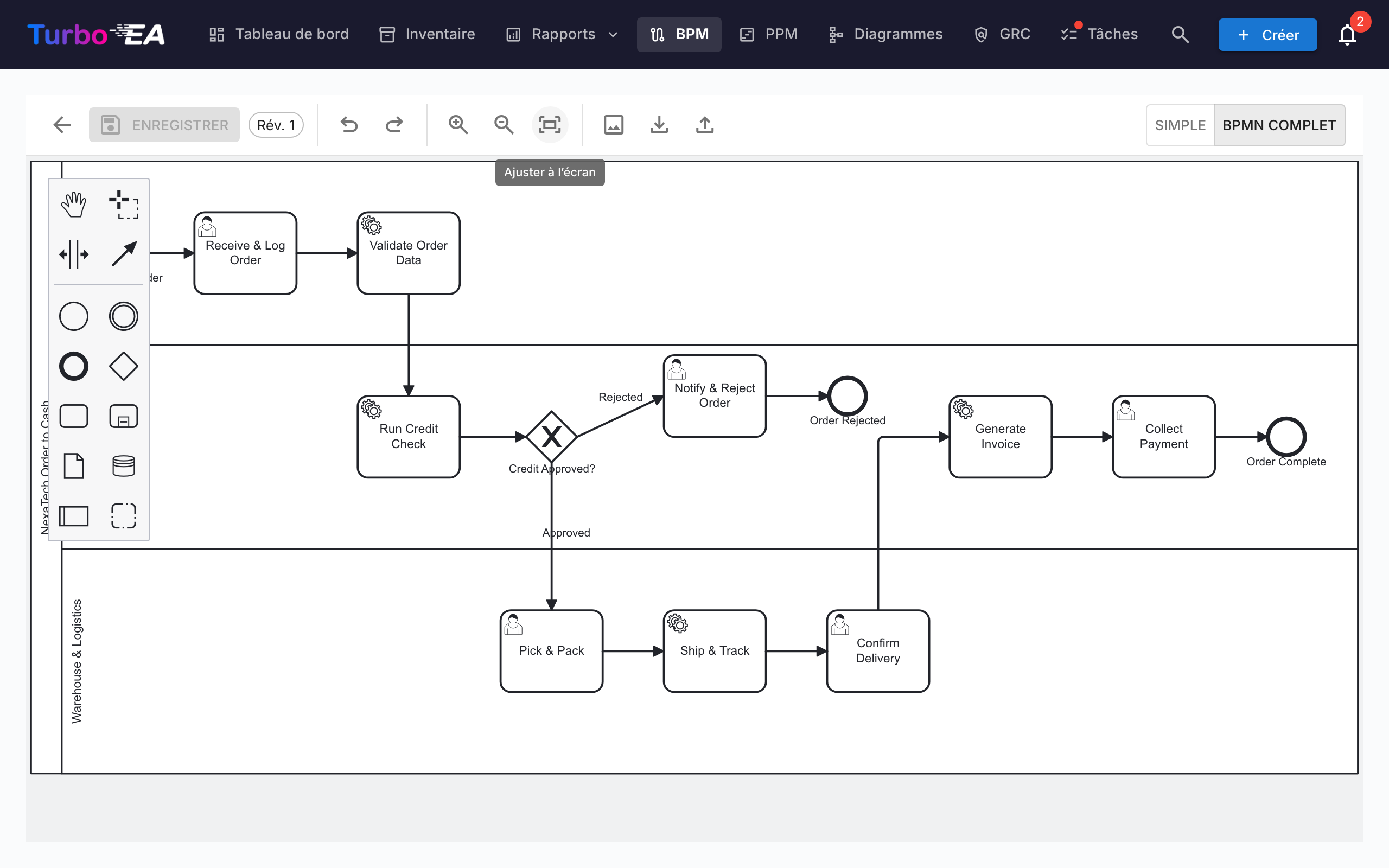The height and width of the screenshot is (868, 1389).
Task: Zoom in on the diagram
Action: (x=458, y=125)
